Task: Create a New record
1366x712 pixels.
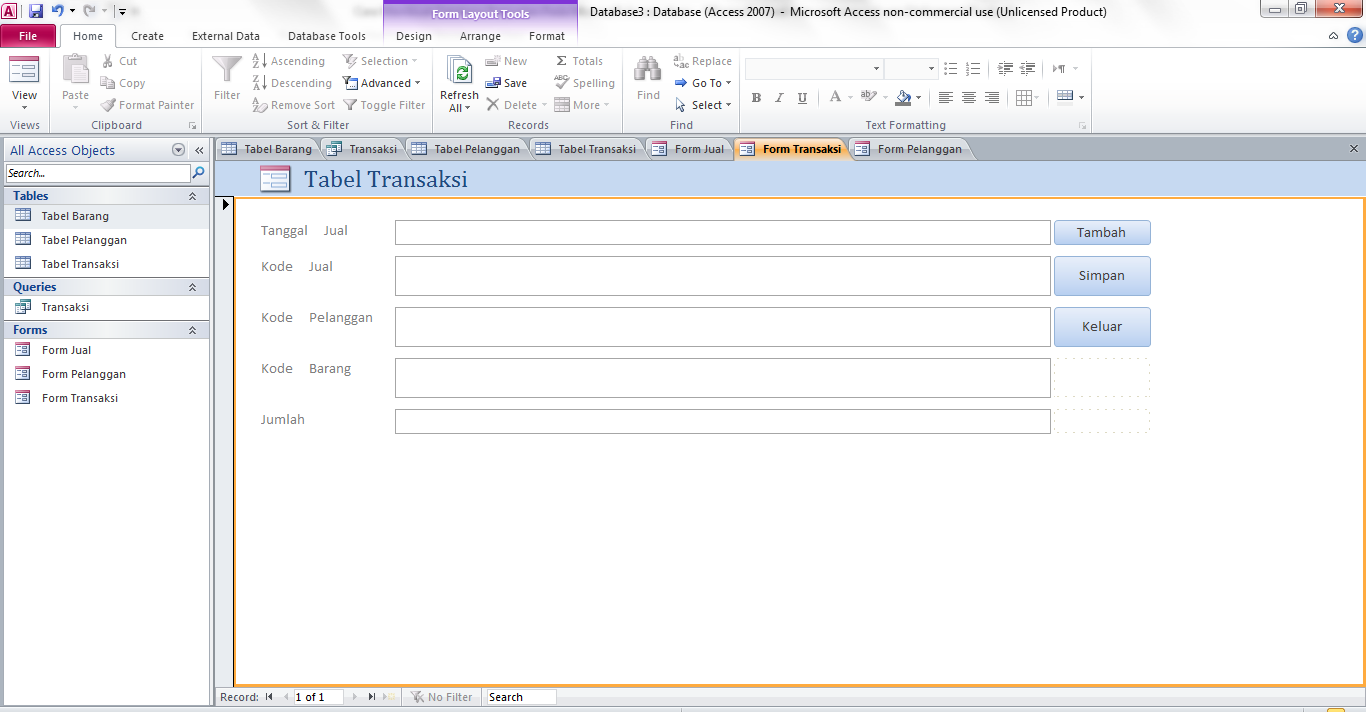Action: pos(506,61)
